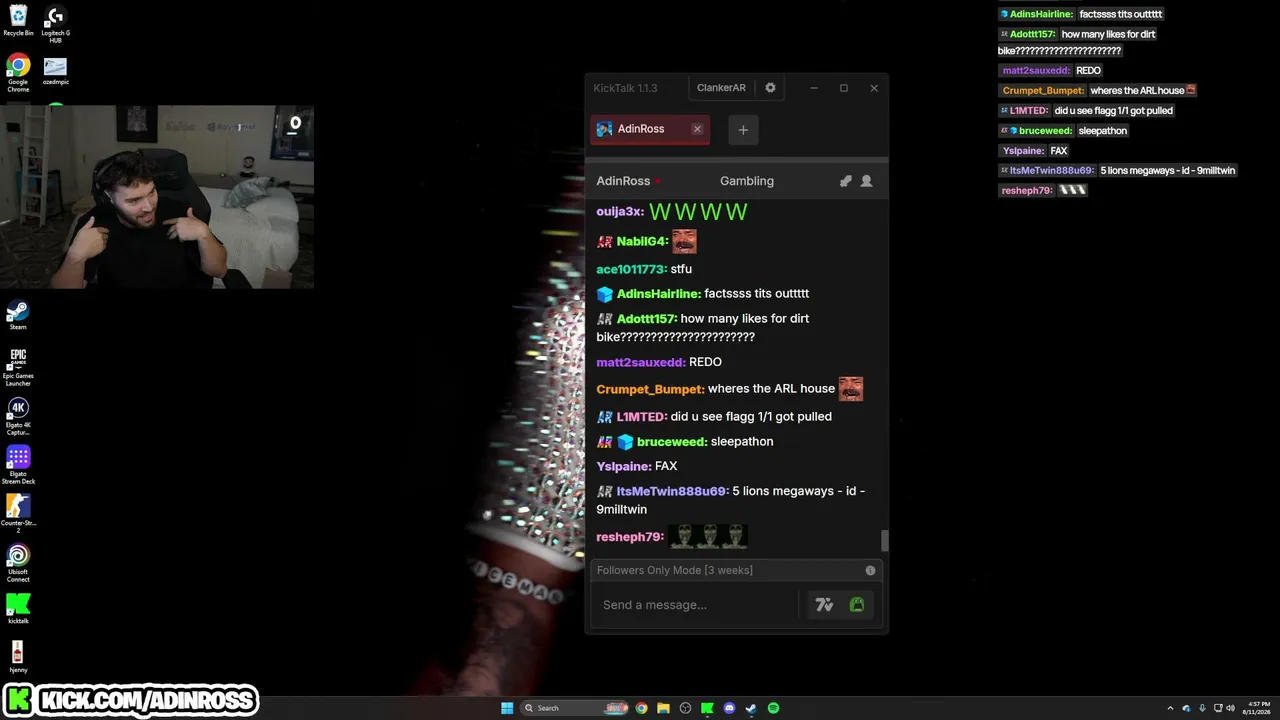The width and height of the screenshot is (1280, 720).
Task: Open the taskbar clock and date
Action: point(1257,708)
